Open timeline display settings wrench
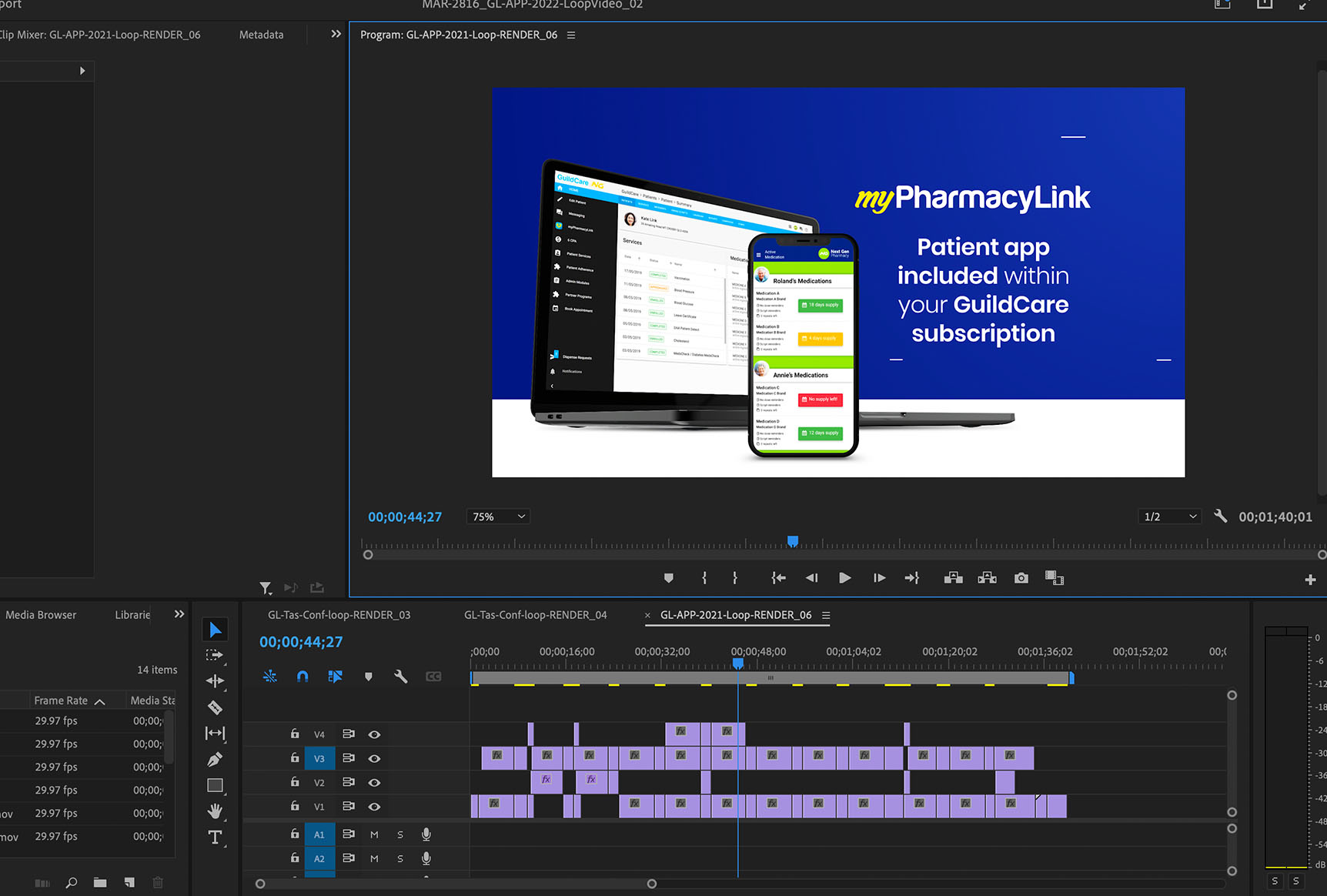Image resolution: width=1327 pixels, height=896 pixels. pyautogui.click(x=401, y=677)
